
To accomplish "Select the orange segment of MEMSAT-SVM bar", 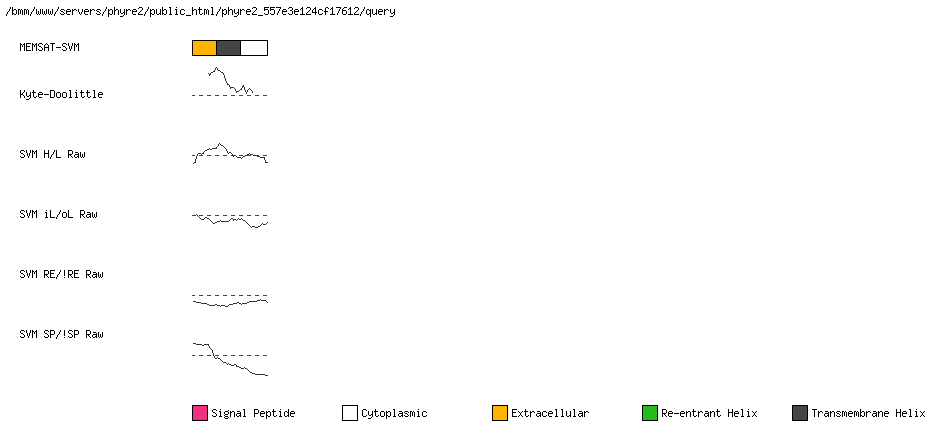I will click(x=204, y=48).
